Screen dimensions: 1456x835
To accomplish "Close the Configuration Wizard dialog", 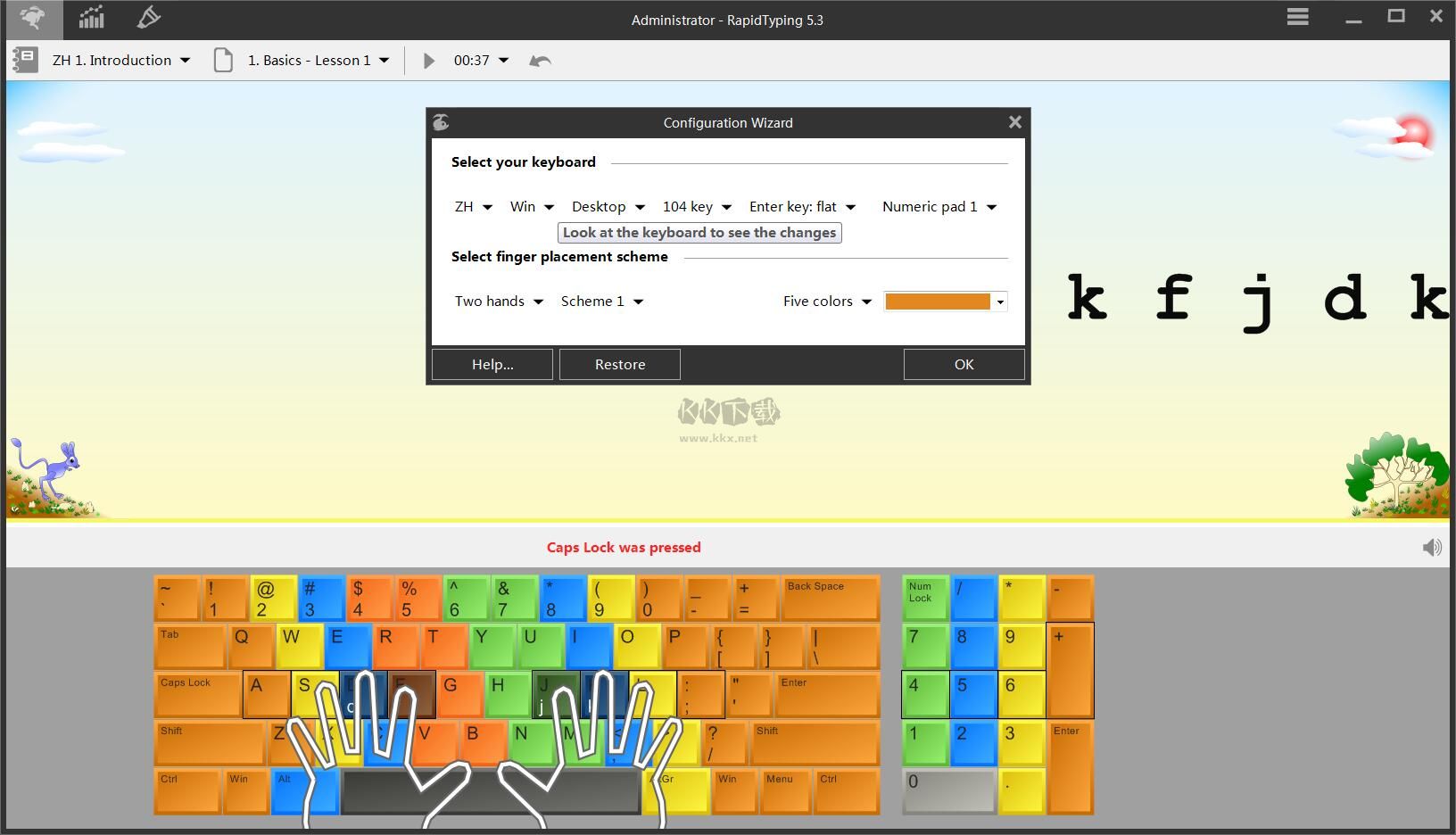I will [1014, 122].
